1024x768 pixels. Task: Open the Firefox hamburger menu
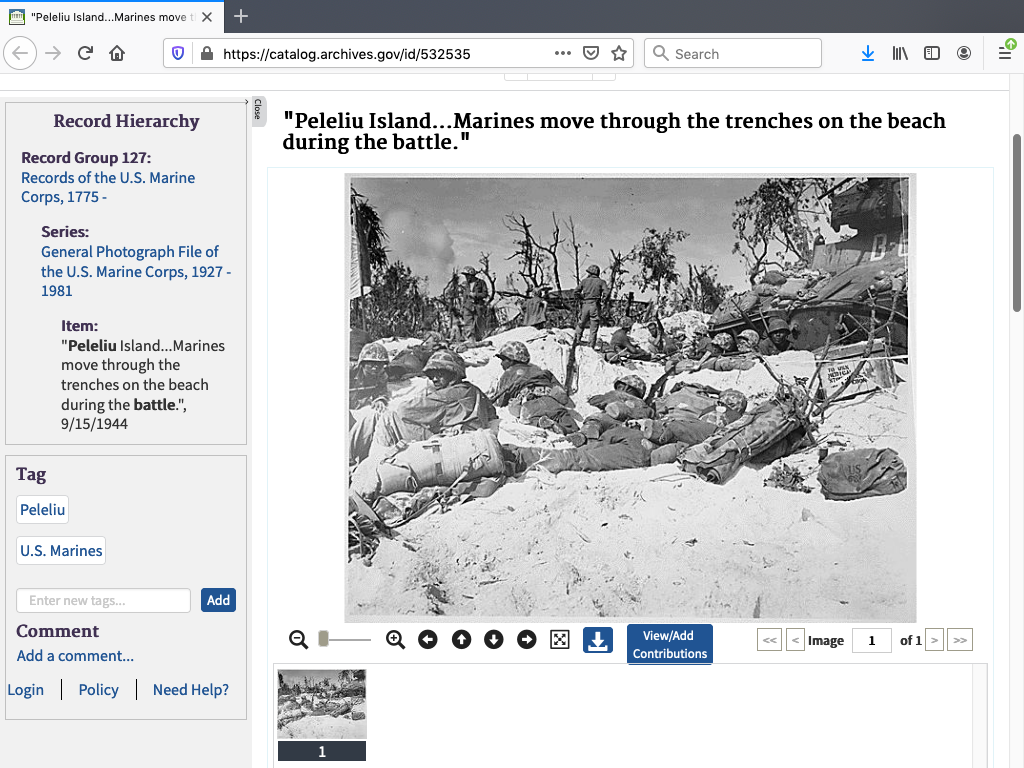[x=1005, y=54]
